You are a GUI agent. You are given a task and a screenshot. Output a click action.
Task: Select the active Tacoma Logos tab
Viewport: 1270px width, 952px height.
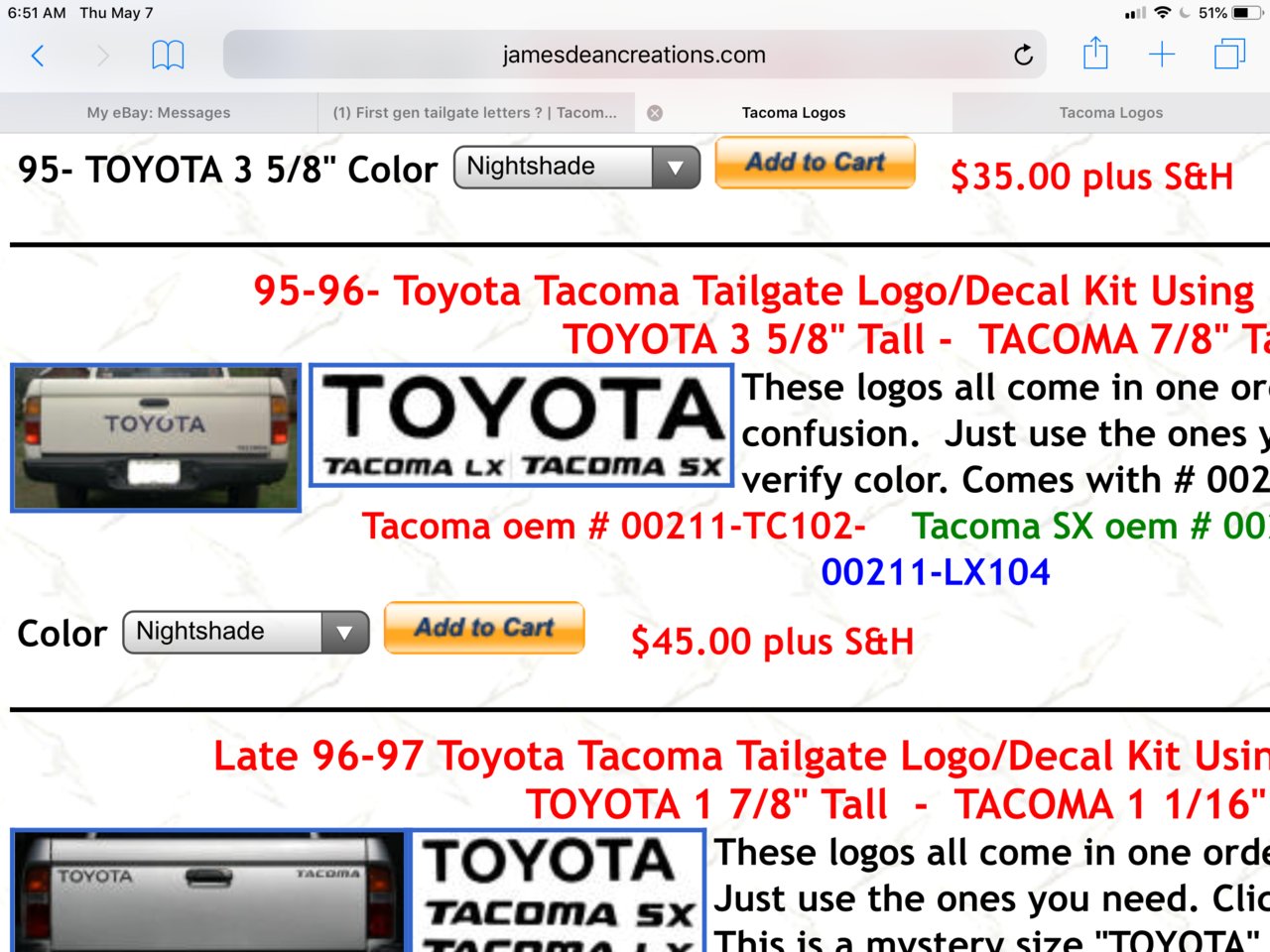tap(794, 113)
